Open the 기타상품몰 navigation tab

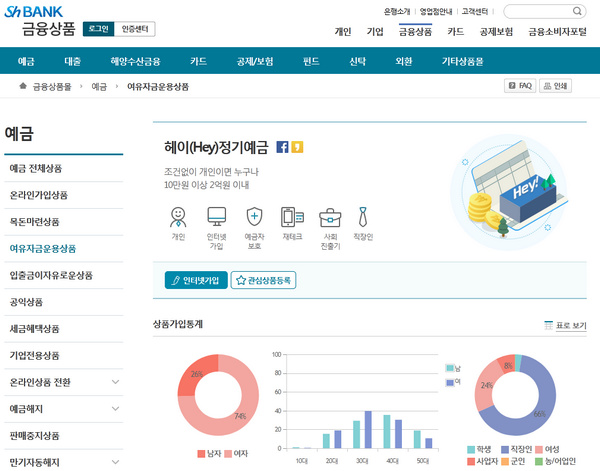pyautogui.click(x=462, y=61)
